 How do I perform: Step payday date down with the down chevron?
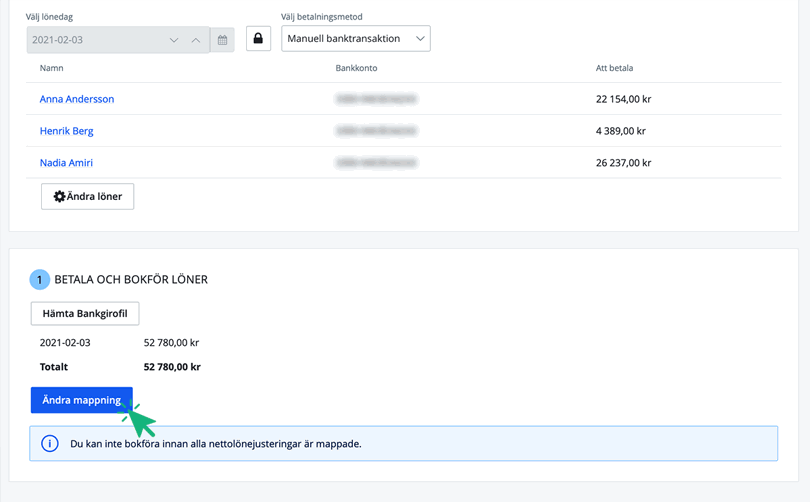coord(174,40)
